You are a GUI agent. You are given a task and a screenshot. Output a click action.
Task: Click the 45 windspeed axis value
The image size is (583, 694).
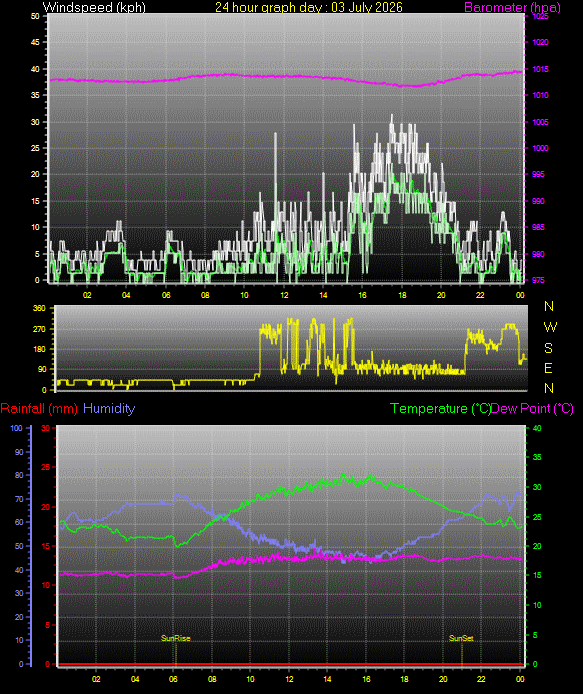35,42
